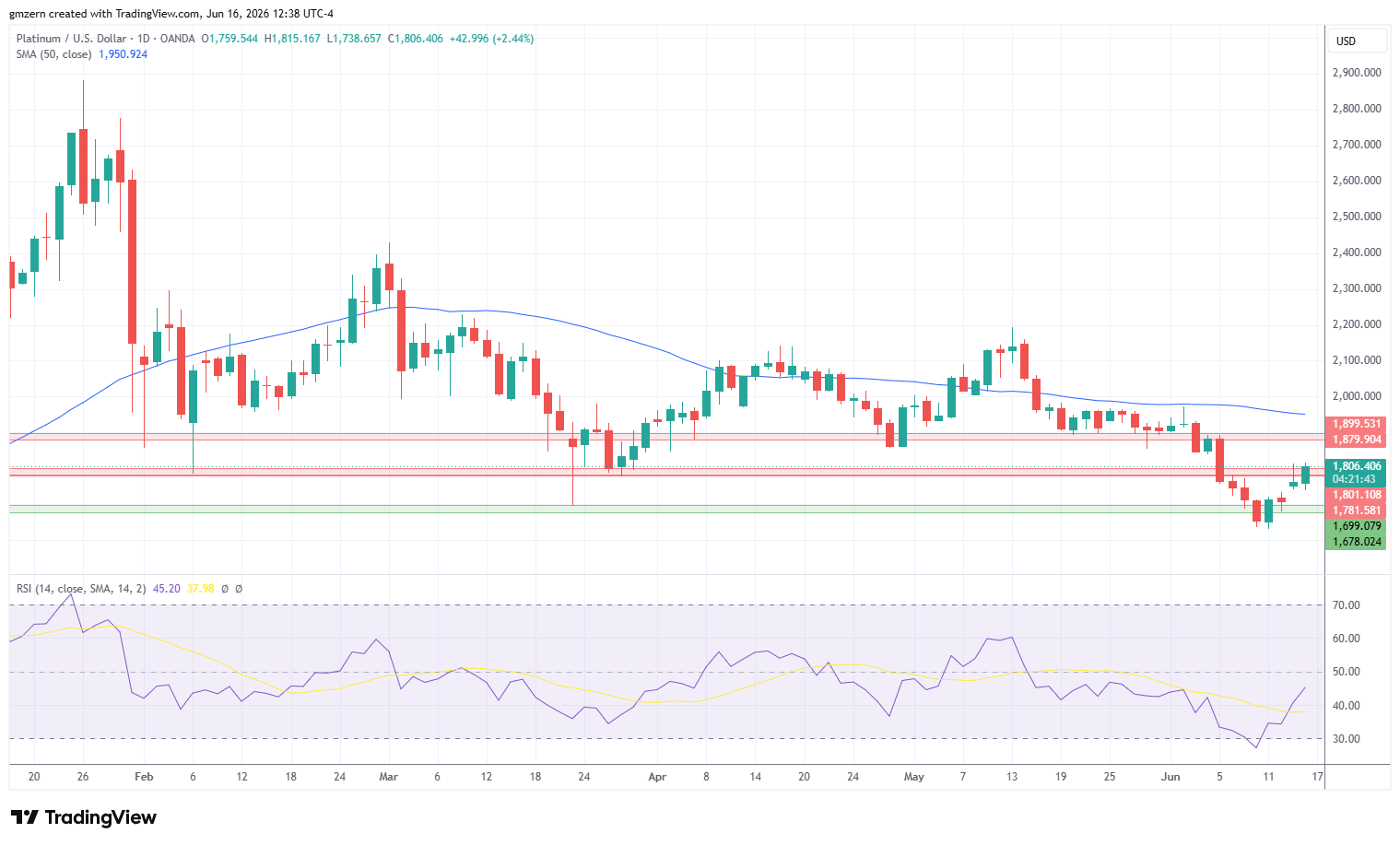The height and width of the screenshot is (845, 1400).
Task: Click the green 1,678.024 price level tag
Action: 1357,542
